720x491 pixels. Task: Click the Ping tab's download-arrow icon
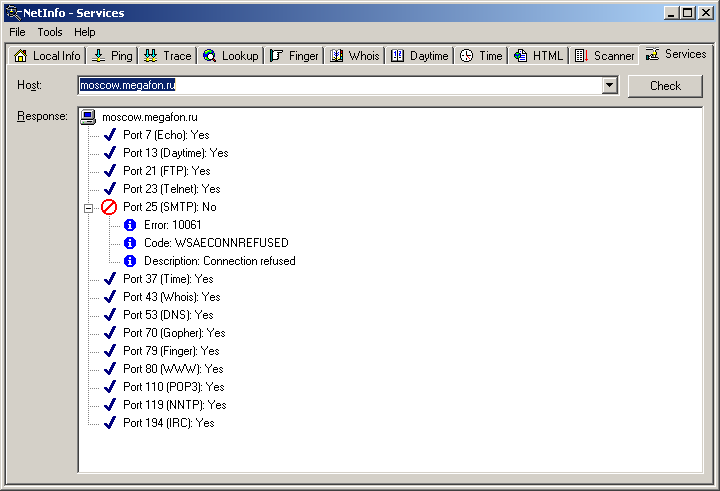[x=98, y=56]
